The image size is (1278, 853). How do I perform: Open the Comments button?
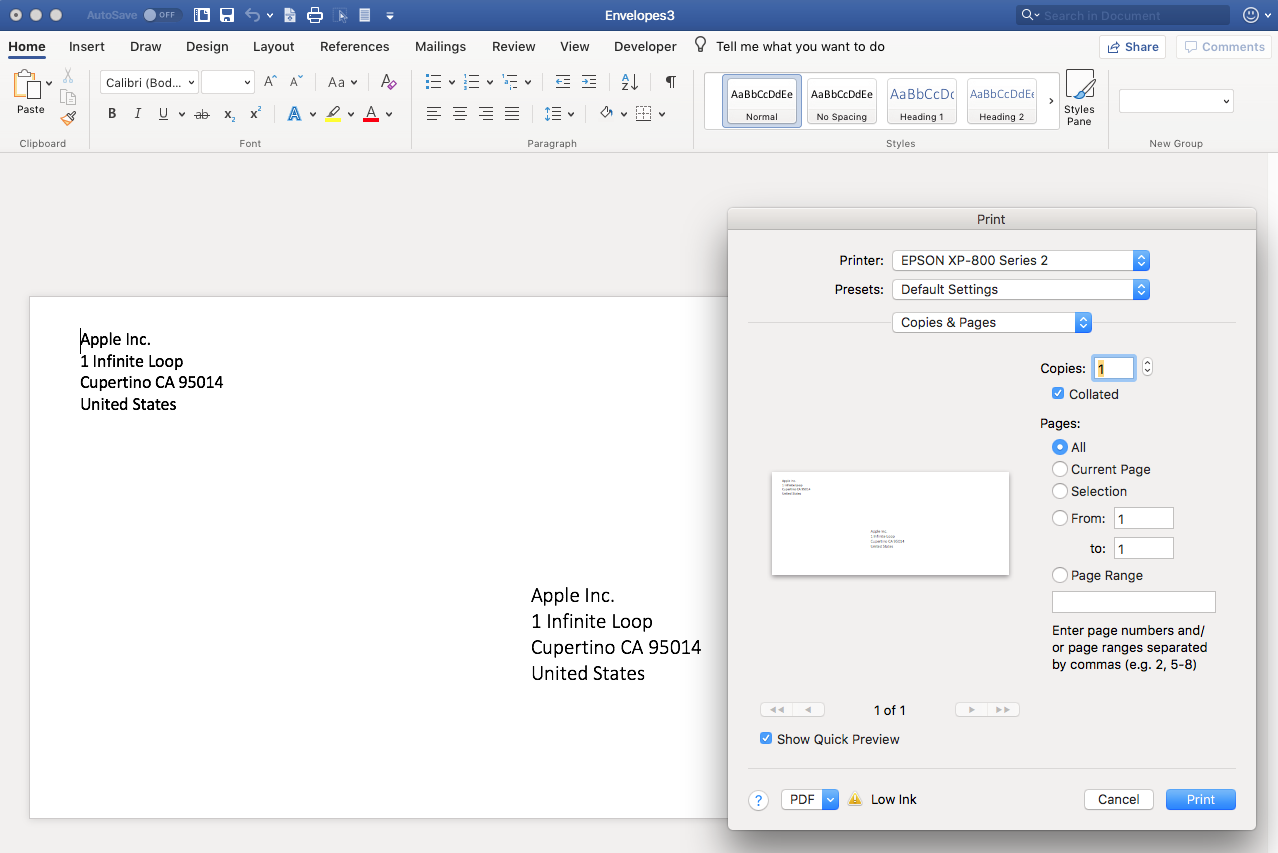coord(1224,47)
